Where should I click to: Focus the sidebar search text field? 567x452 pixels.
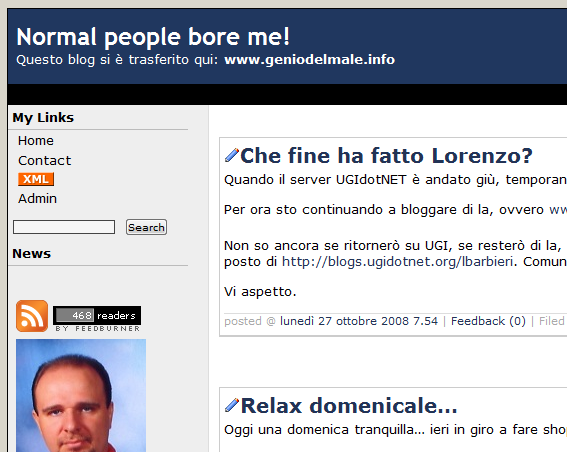pos(64,227)
